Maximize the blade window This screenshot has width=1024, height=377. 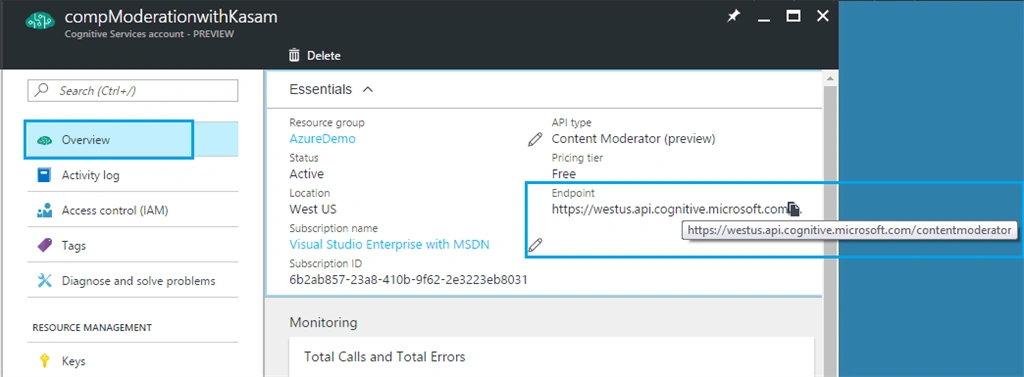click(x=793, y=17)
